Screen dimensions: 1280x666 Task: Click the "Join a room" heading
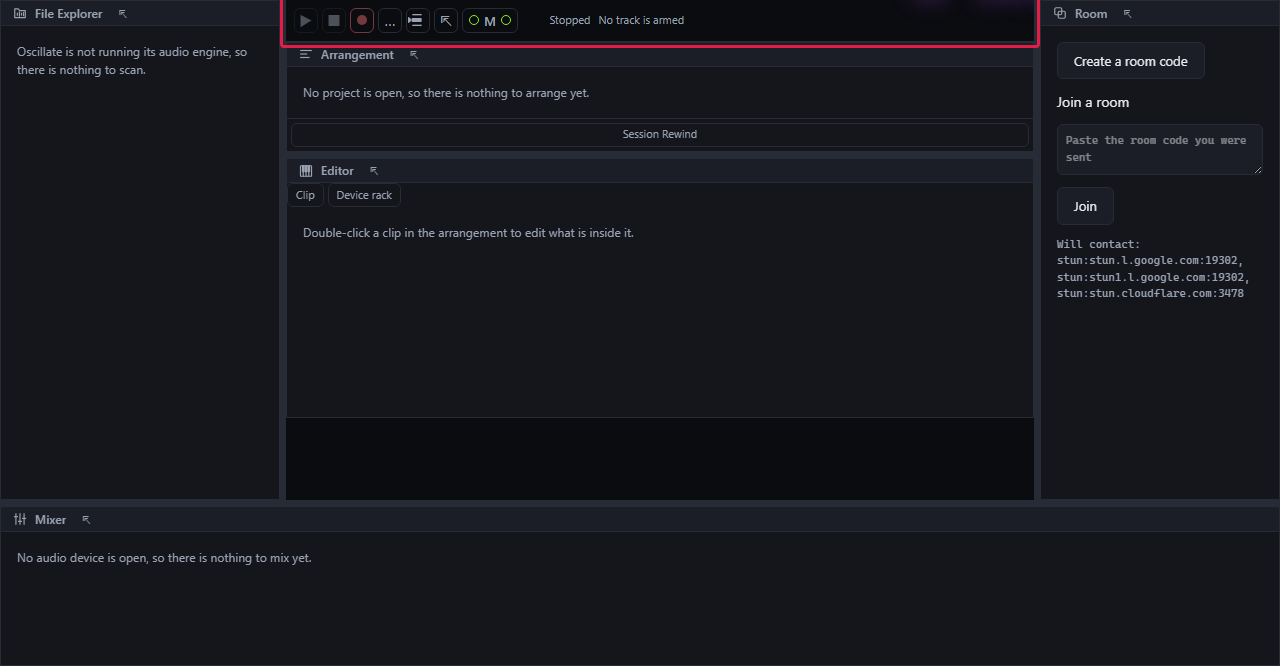[1093, 102]
